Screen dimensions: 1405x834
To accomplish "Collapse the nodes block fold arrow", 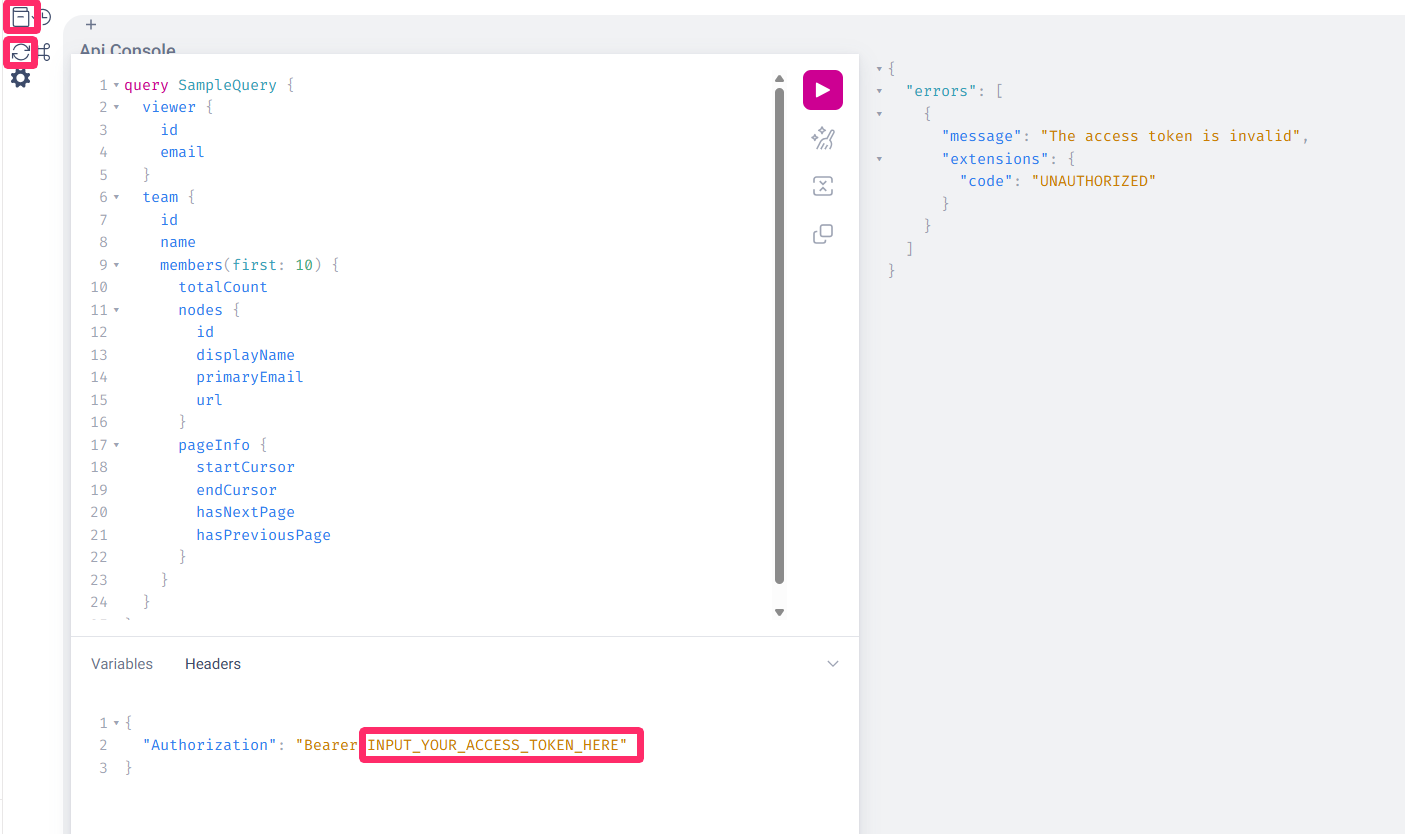I will click(116, 310).
